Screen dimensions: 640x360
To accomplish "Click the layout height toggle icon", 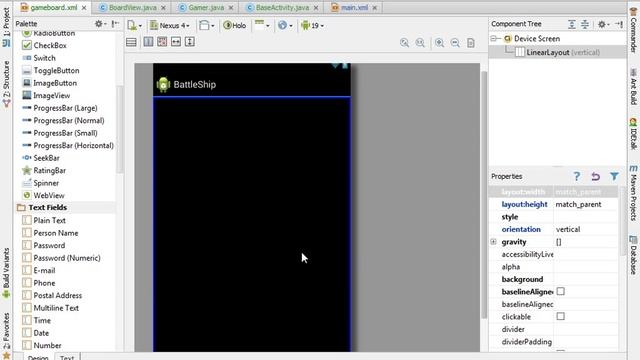I will tap(190, 42).
